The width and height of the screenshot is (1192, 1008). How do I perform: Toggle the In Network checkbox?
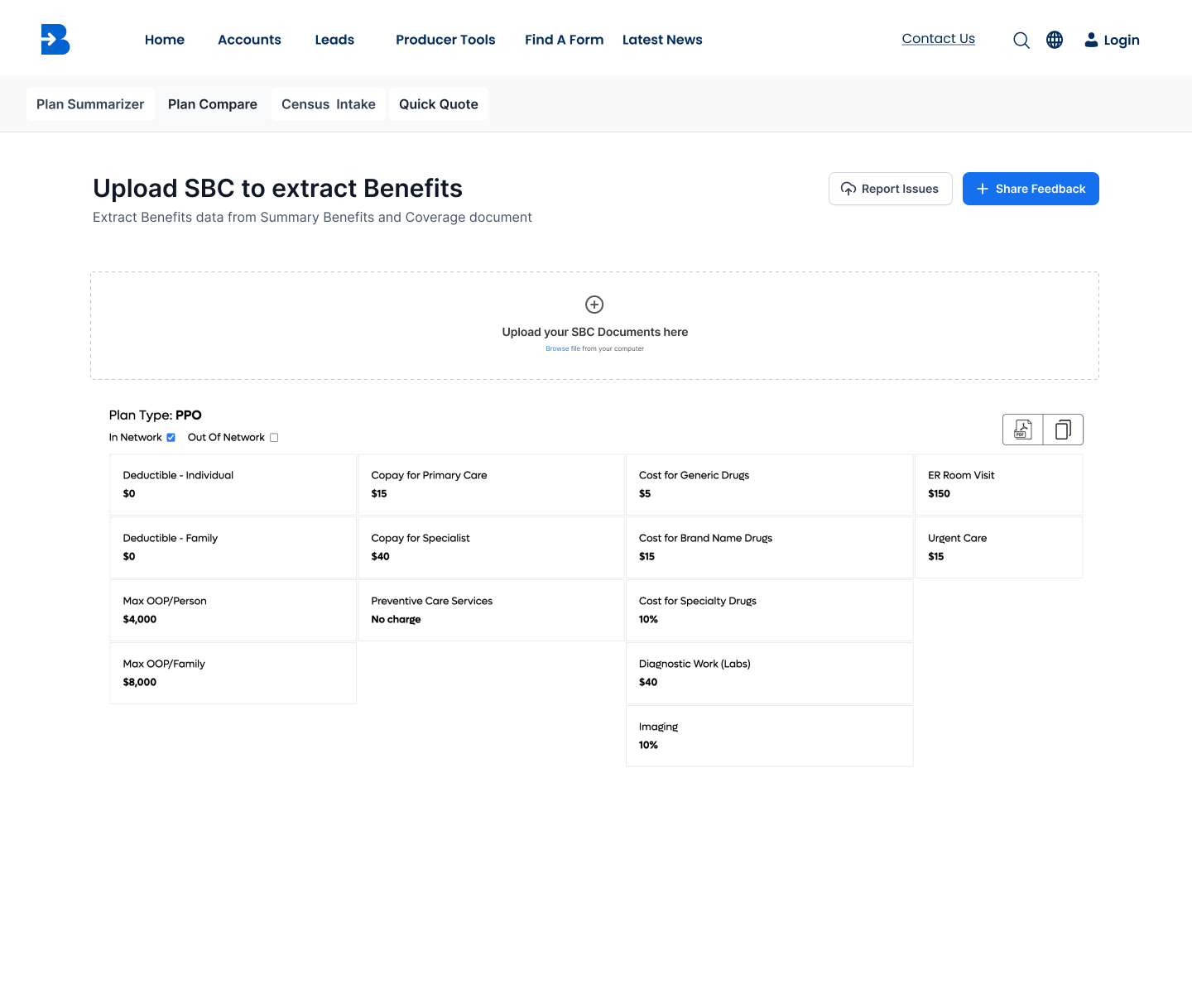click(171, 438)
